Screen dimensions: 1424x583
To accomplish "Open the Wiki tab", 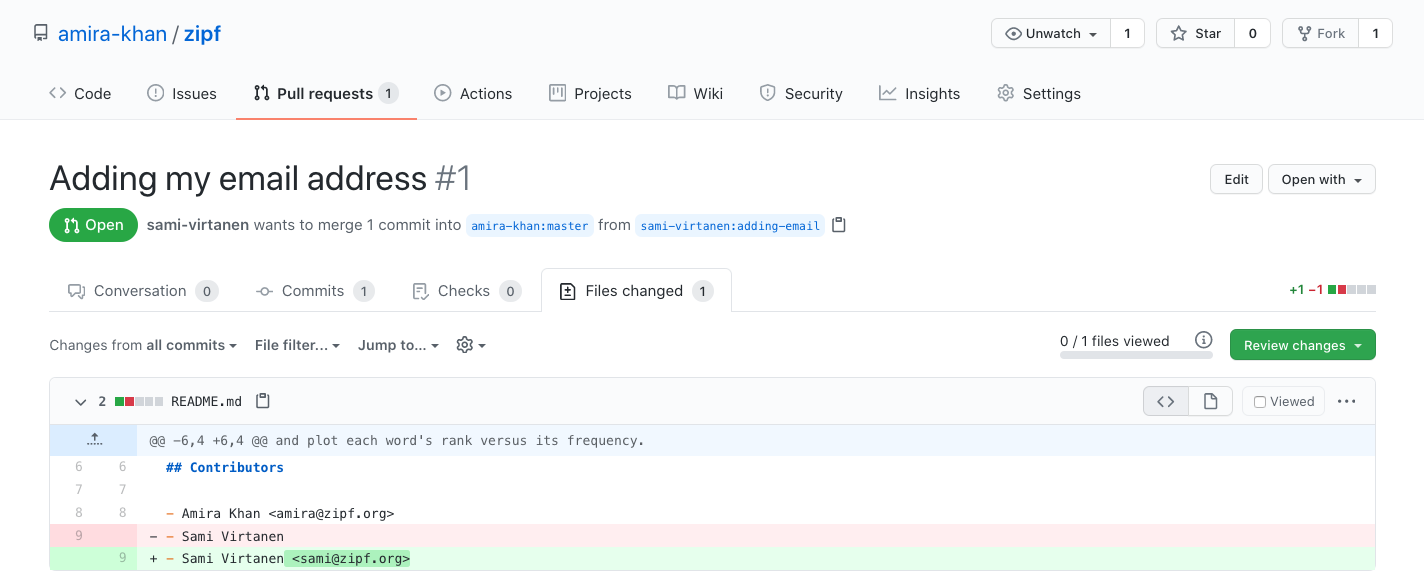I will pos(695,93).
